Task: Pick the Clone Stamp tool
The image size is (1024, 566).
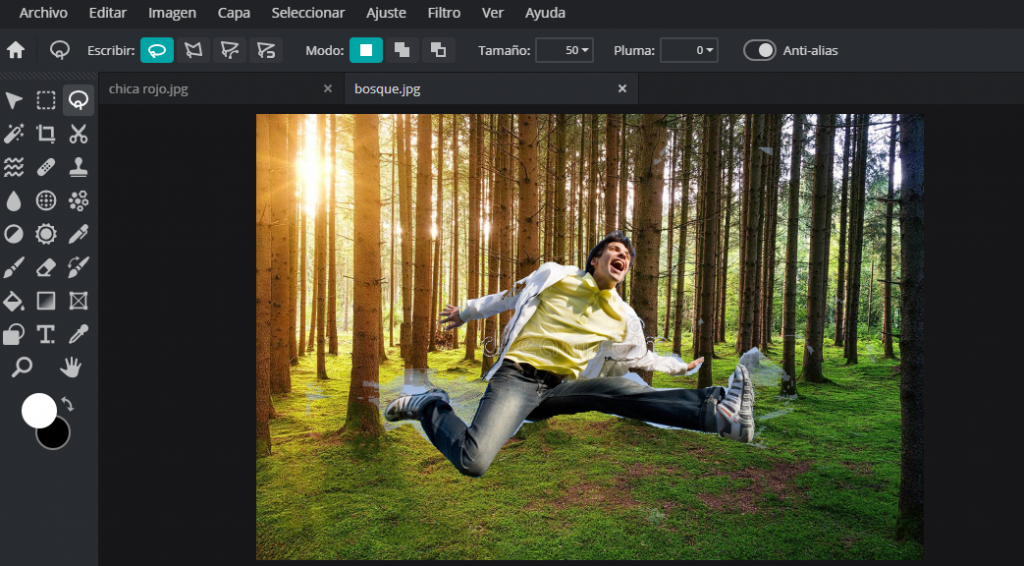Action: point(78,167)
